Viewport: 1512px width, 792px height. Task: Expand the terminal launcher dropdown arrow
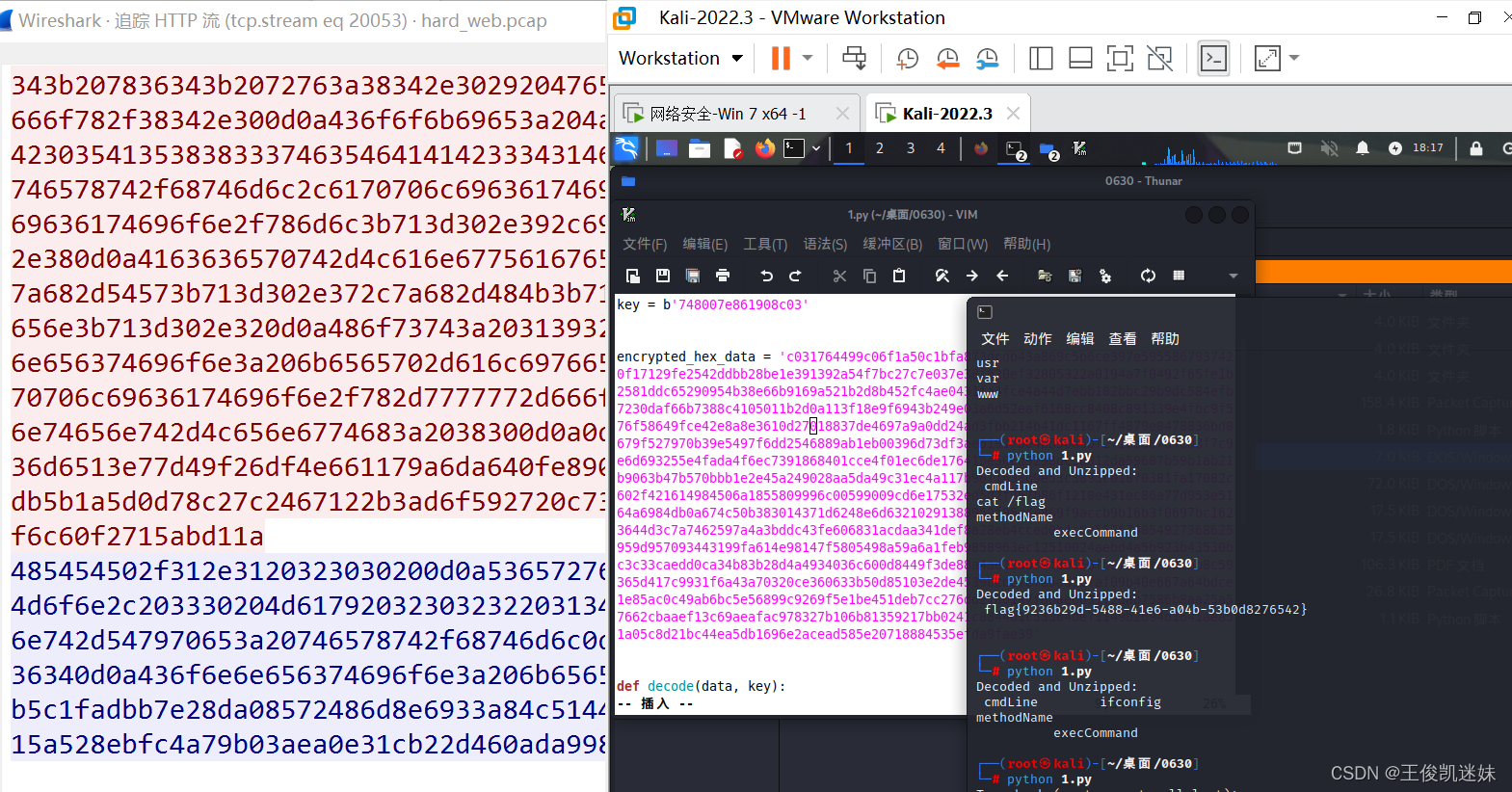(x=816, y=148)
